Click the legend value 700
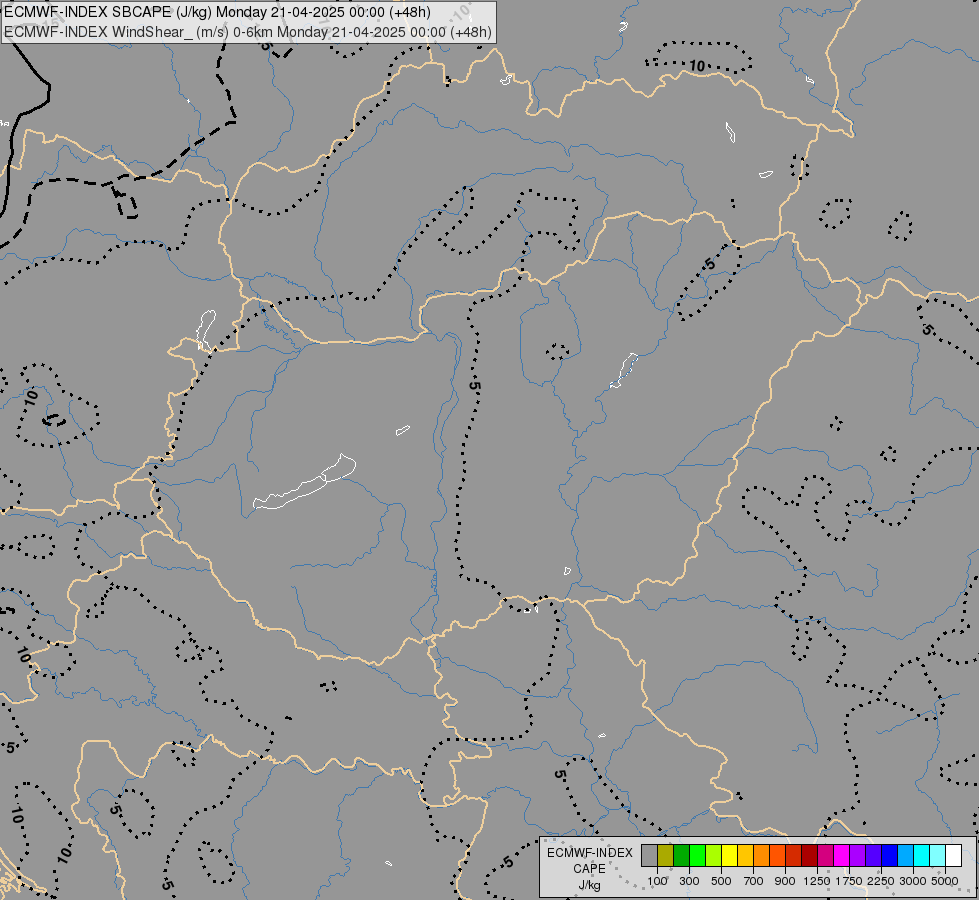This screenshot has width=979, height=900. coord(754,881)
